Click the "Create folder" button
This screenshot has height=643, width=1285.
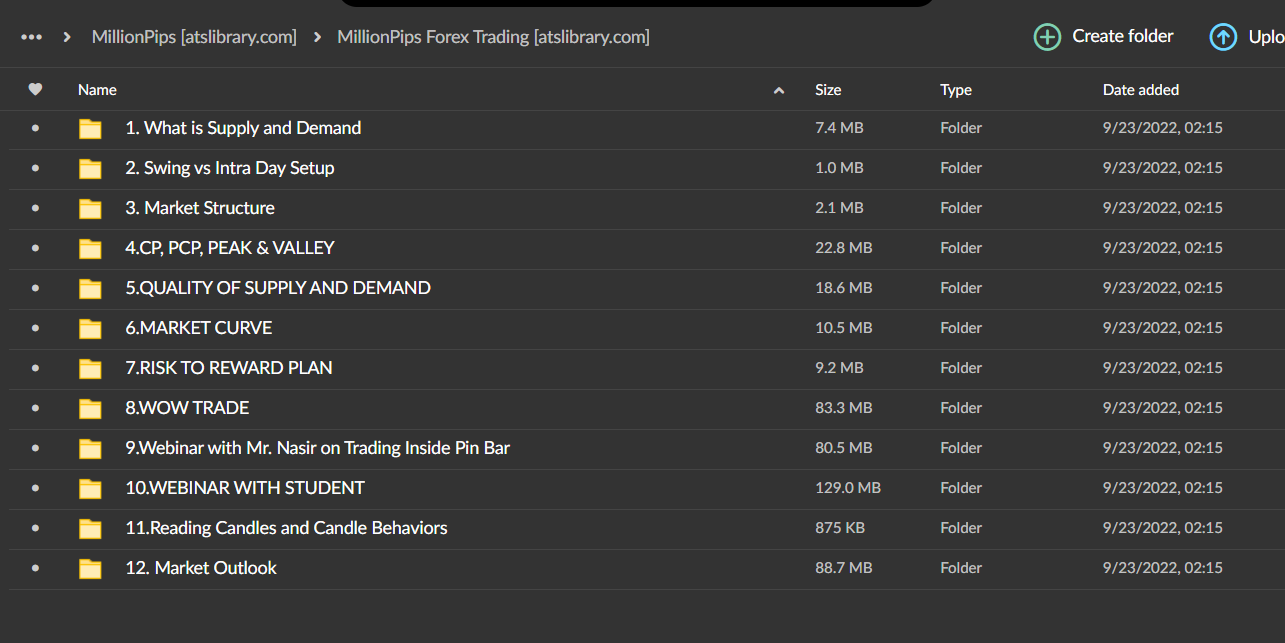tap(1103, 36)
